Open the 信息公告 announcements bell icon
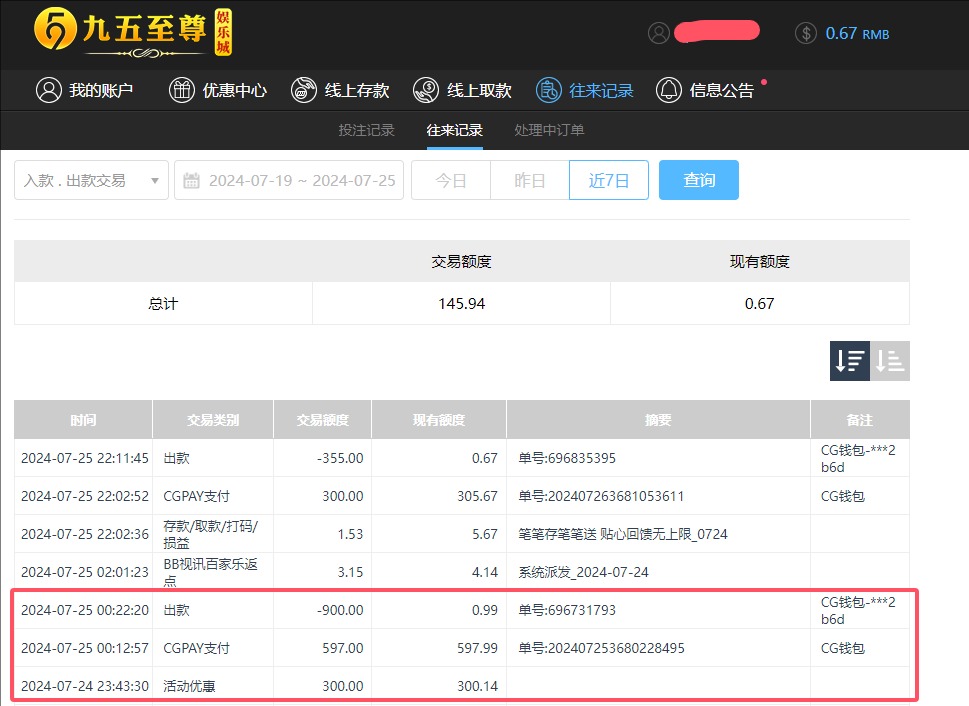 coord(671,89)
